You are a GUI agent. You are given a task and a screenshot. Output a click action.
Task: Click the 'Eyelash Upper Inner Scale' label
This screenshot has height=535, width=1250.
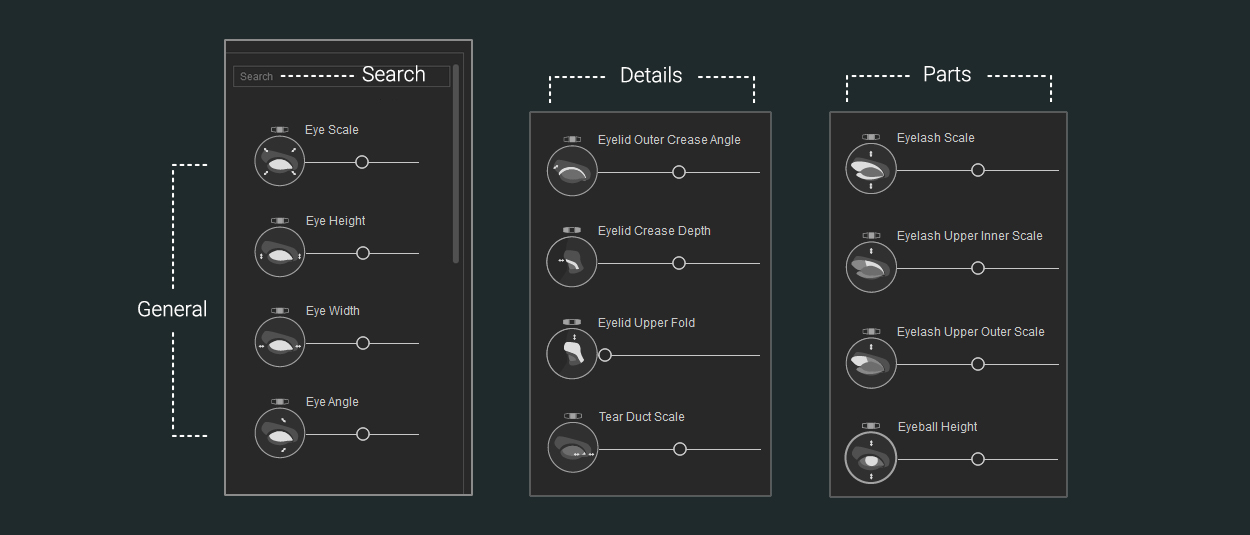(x=970, y=236)
